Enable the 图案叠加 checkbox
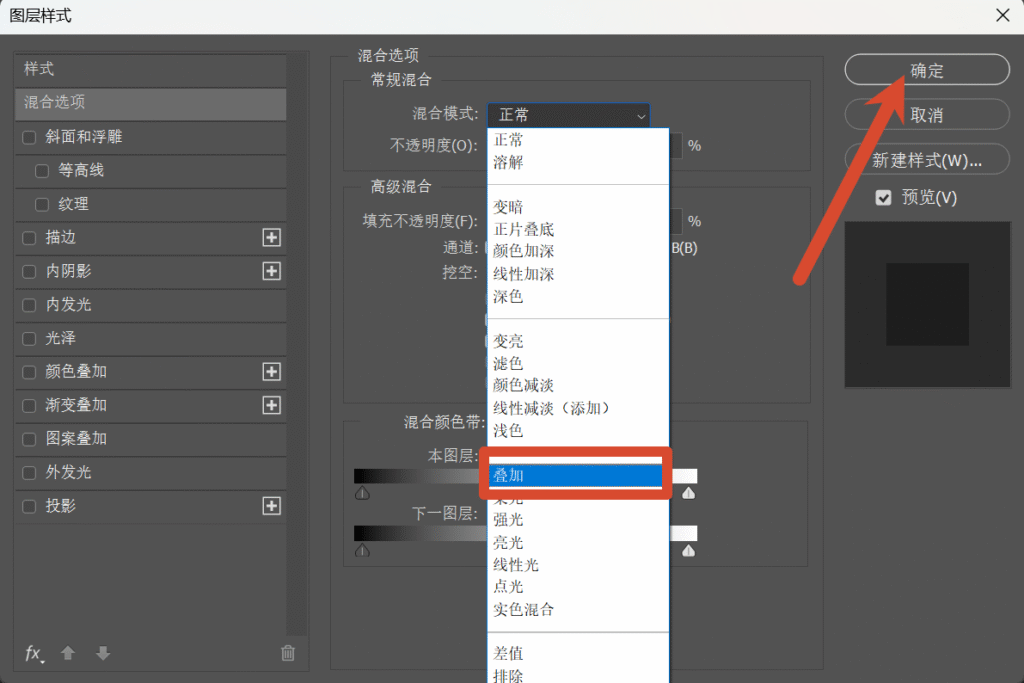 [29, 439]
